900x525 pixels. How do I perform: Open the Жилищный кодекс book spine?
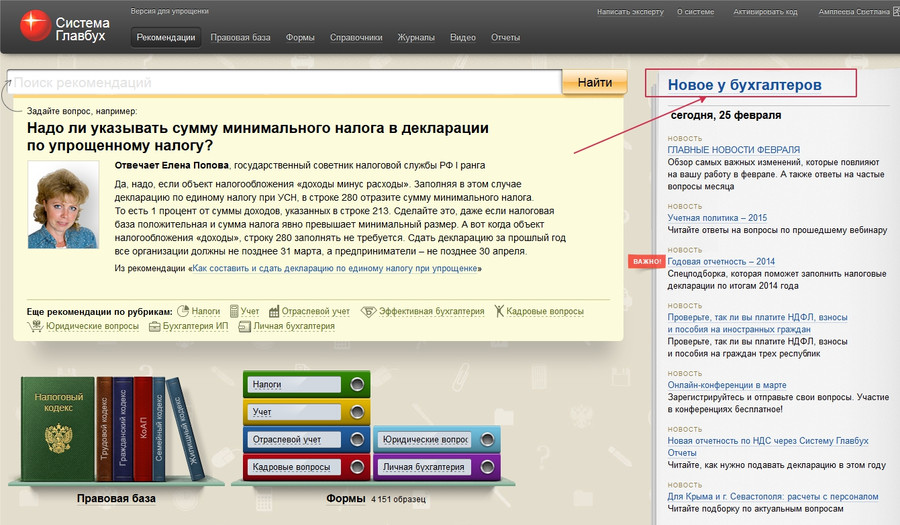click(187, 430)
